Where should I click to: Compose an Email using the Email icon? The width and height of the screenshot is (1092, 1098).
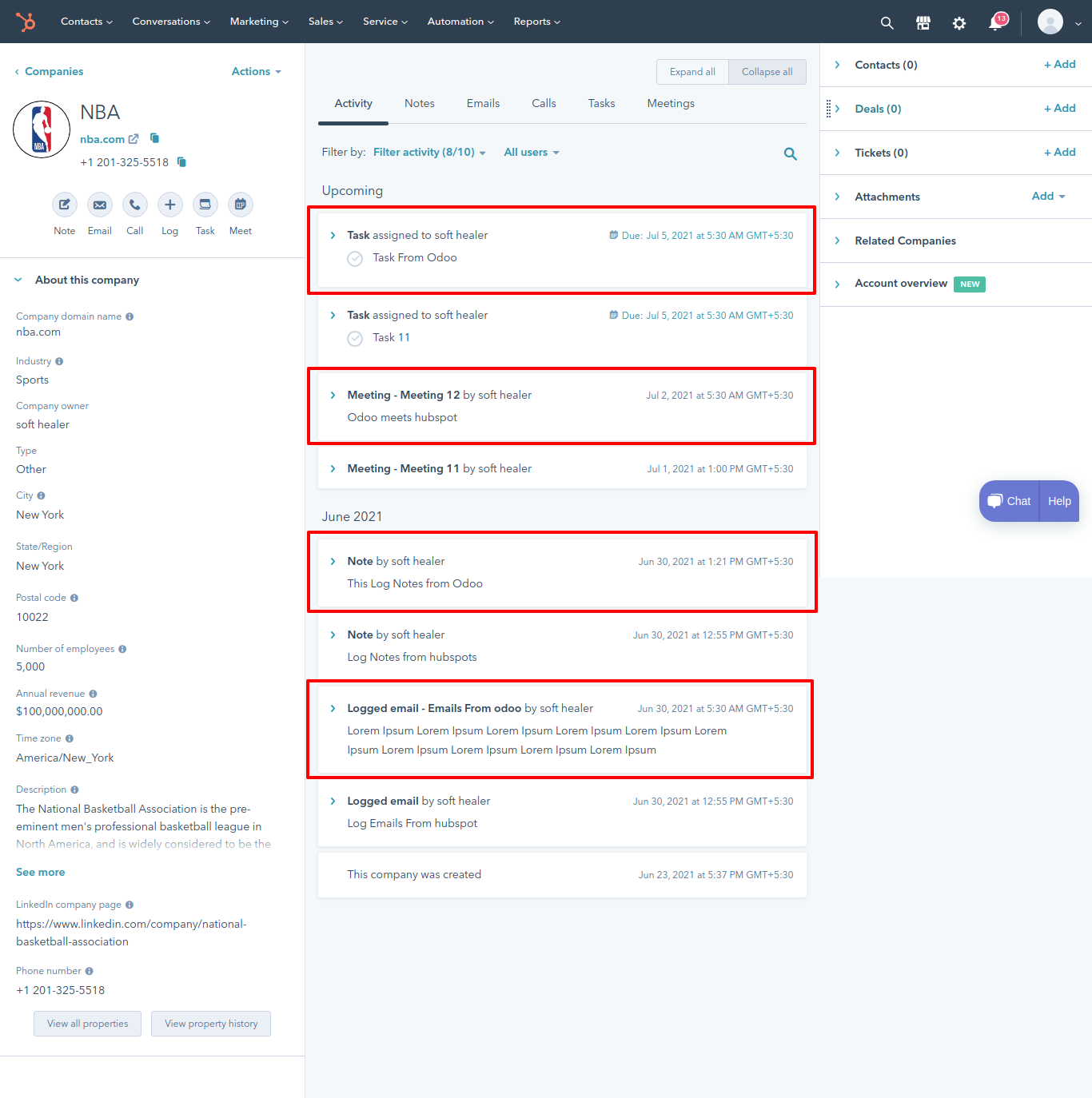click(100, 205)
